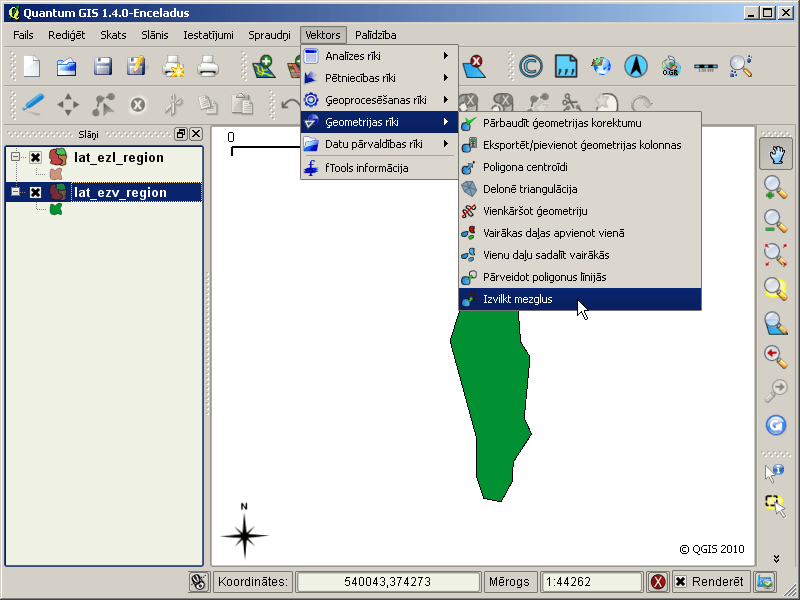Toggle visibility of lat_ezv_region layer
This screenshot has width=800, height=600.
35,192
